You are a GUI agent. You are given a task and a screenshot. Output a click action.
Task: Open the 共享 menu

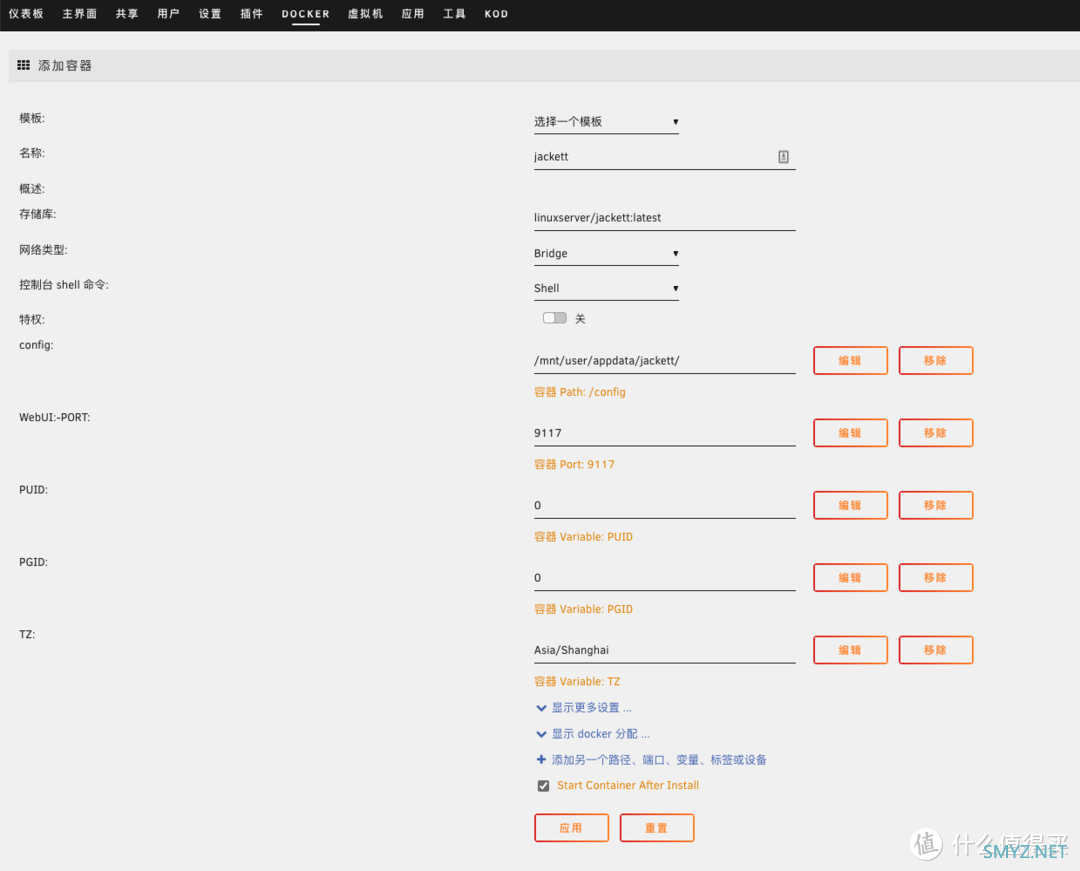127,14
